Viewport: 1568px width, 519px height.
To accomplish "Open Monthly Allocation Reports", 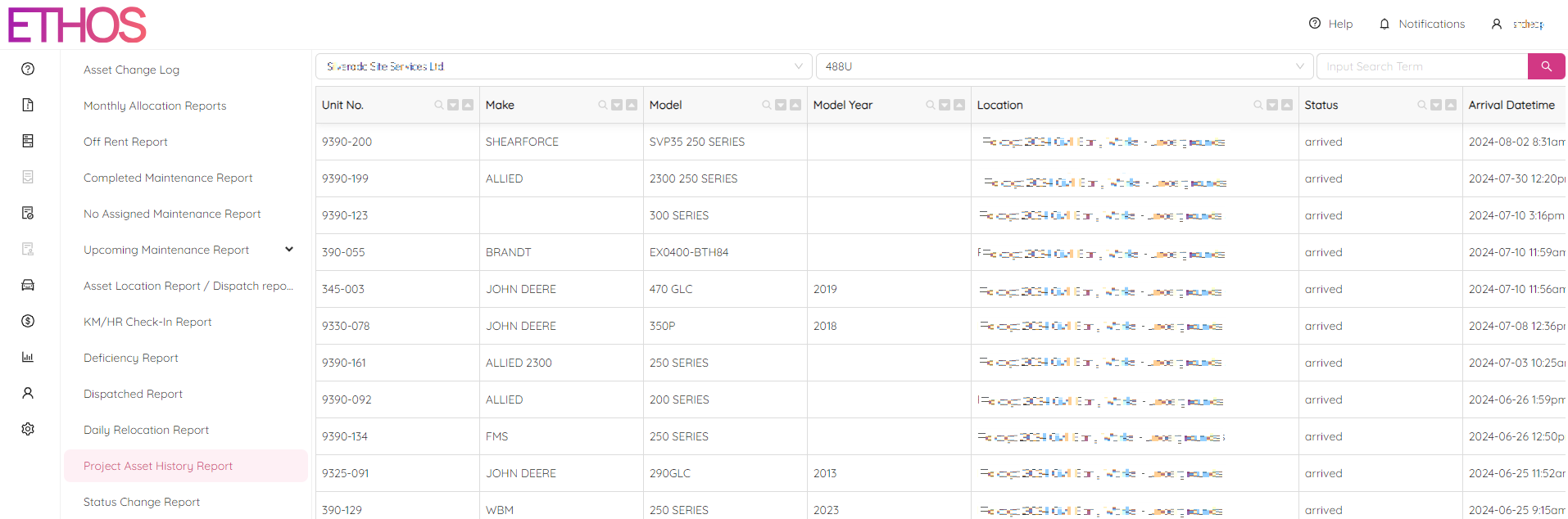I will tap(155, 106).
